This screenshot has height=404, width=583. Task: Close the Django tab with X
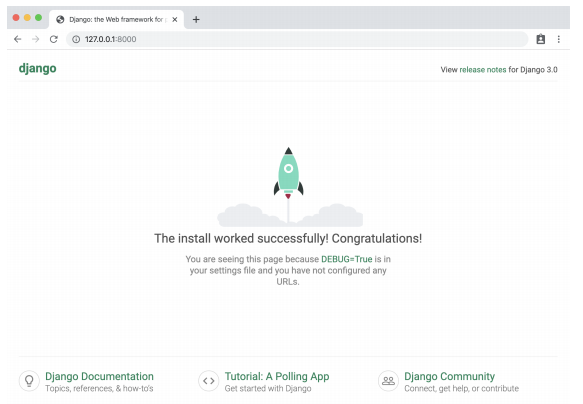pyautogui.click(x=175, y=19)
